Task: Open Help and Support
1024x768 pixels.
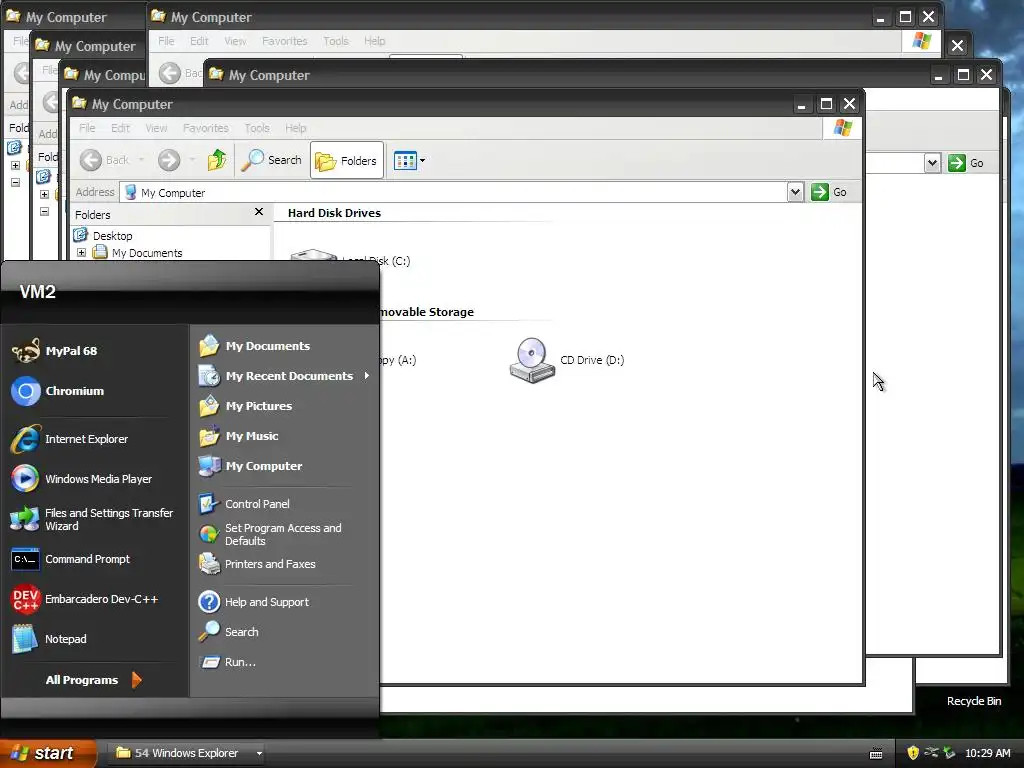Action: point(254,601)
